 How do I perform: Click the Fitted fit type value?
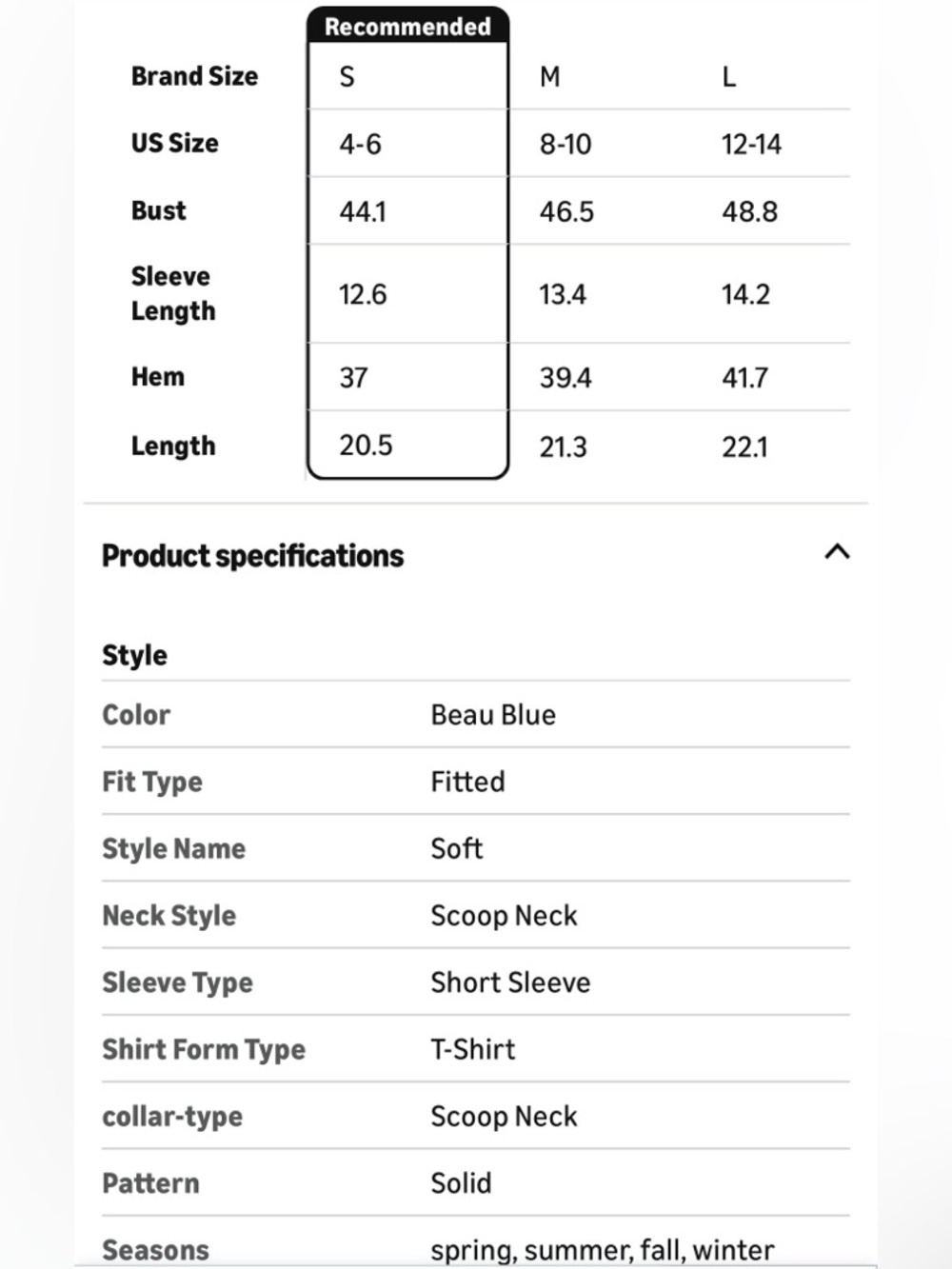point(467,782)
